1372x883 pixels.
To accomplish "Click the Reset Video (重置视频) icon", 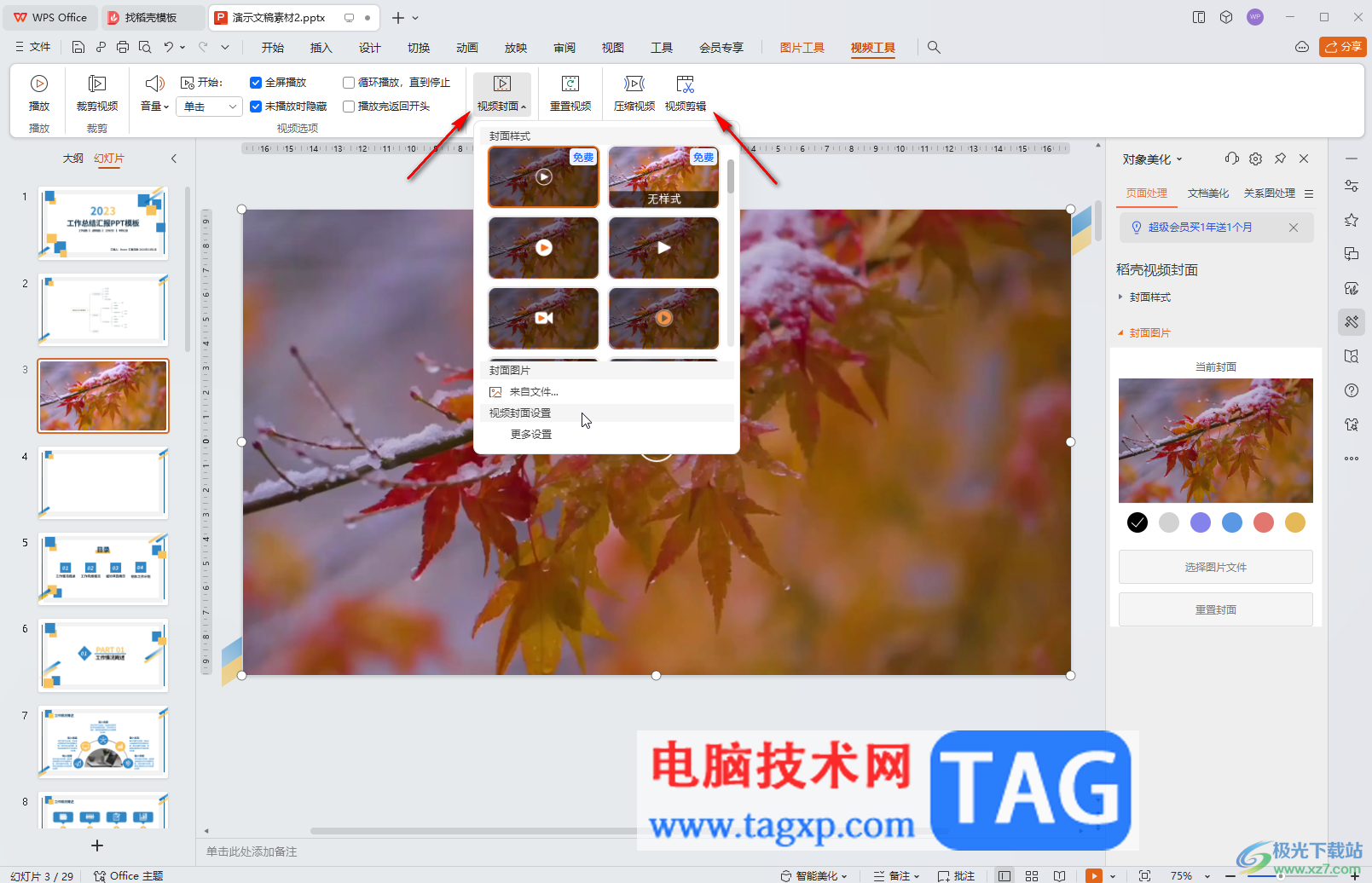I will tap(570, 84).
